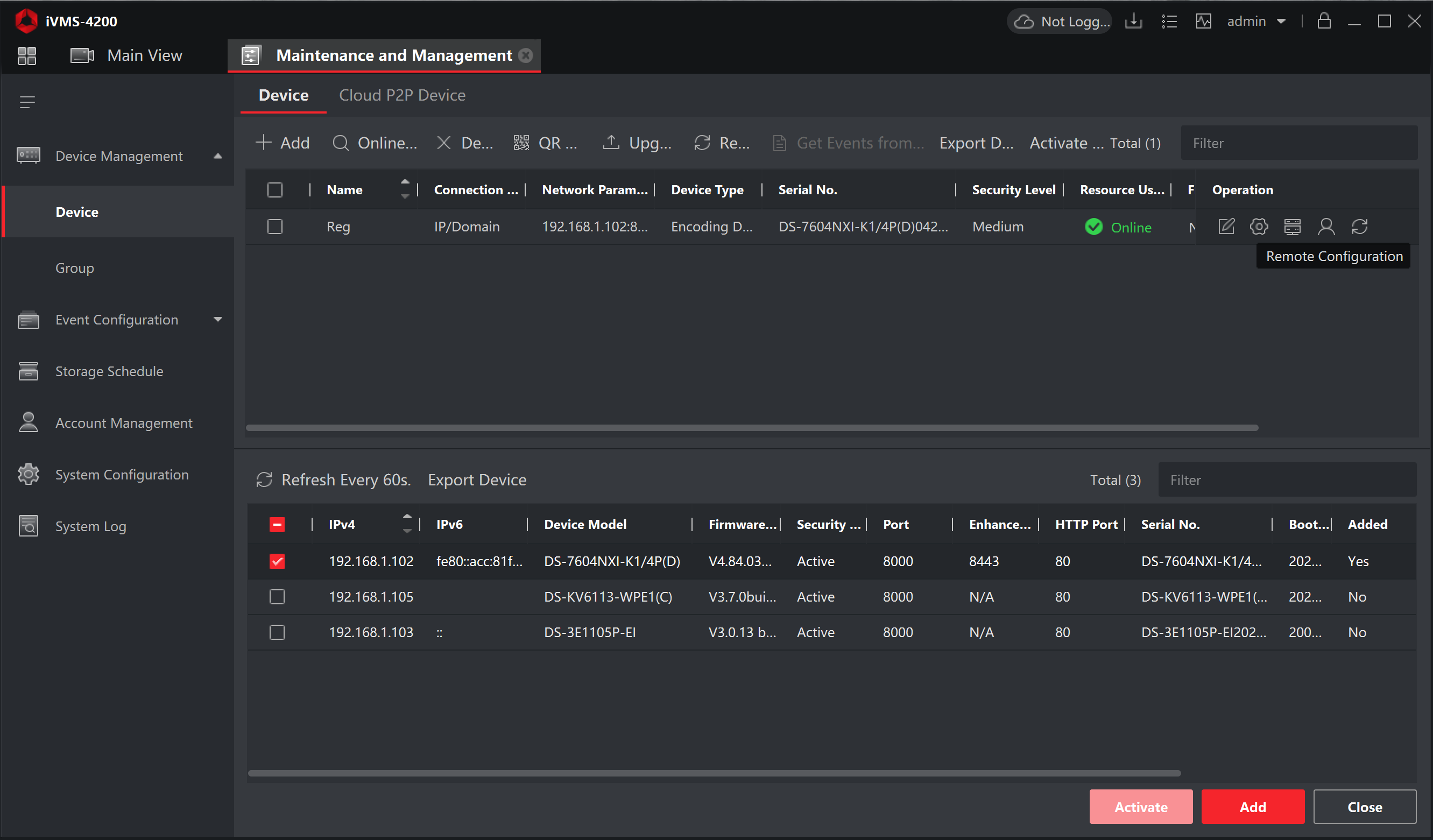This screenshot has width=1433, height=840.
Task: Click the Export D... toolbar button
Action: 976,143
